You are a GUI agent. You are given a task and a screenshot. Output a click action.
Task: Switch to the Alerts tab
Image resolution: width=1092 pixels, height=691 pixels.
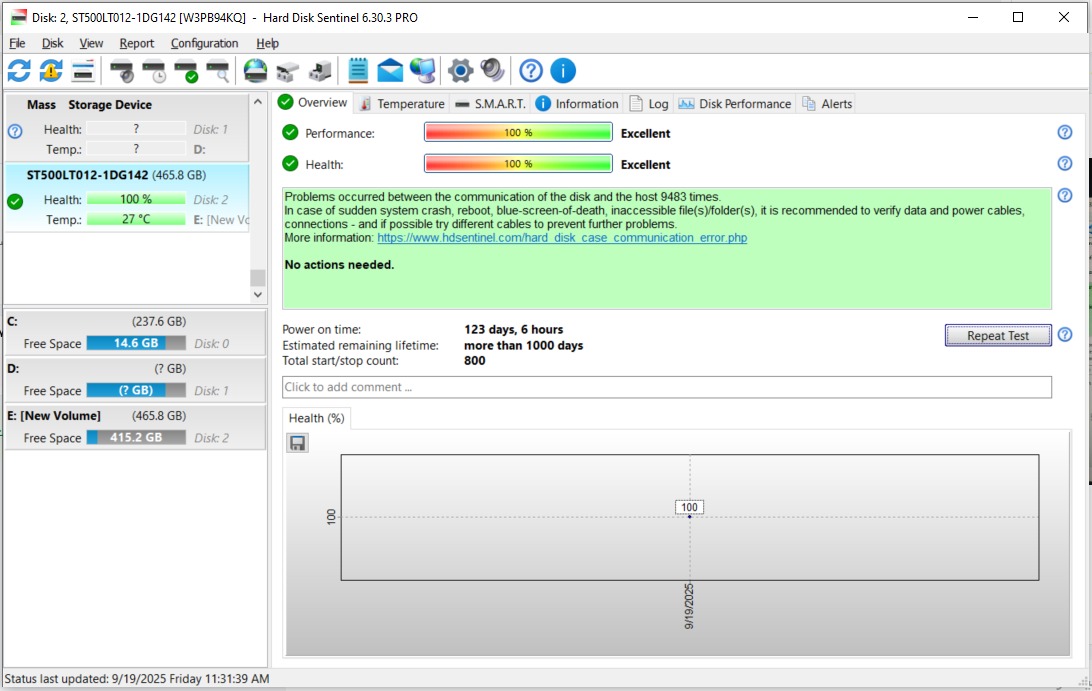(x=827, y=104)
